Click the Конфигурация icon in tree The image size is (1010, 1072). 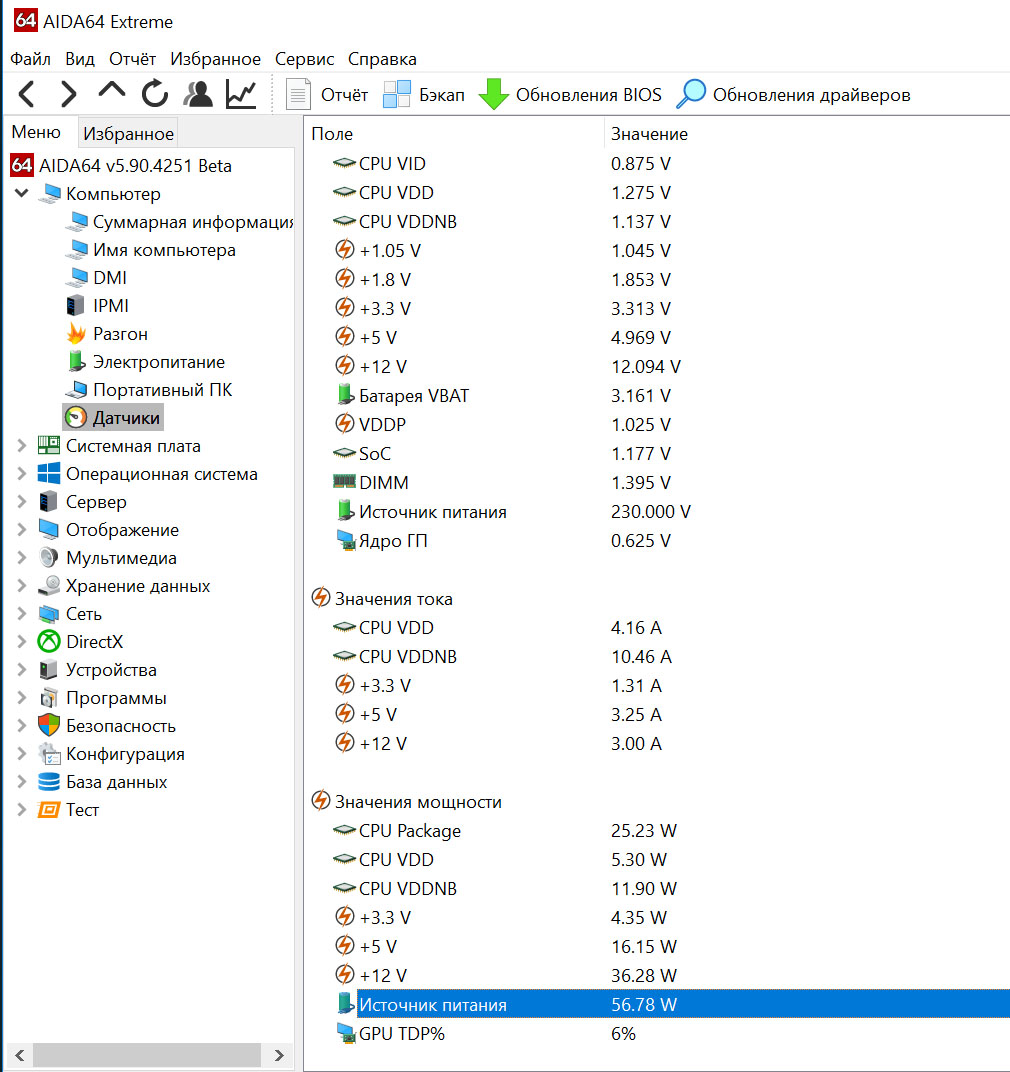pos(49,754)
